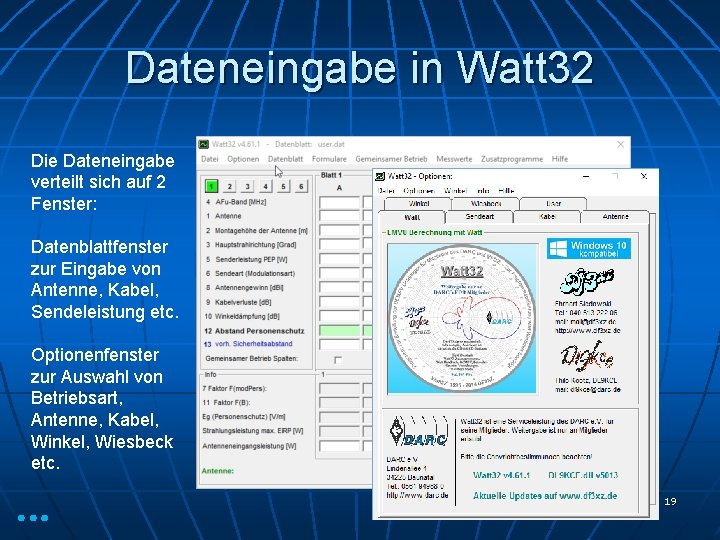Click the Windows 10 kompatibel badge
The image size is (720, 540).
pyautogui.click(x=589, y=248)
